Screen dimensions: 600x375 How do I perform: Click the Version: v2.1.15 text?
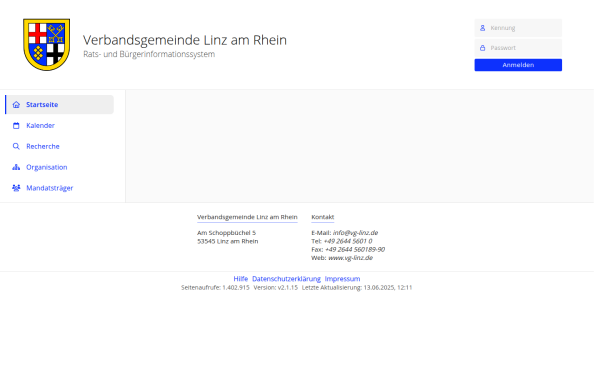(x=276, y=288)
